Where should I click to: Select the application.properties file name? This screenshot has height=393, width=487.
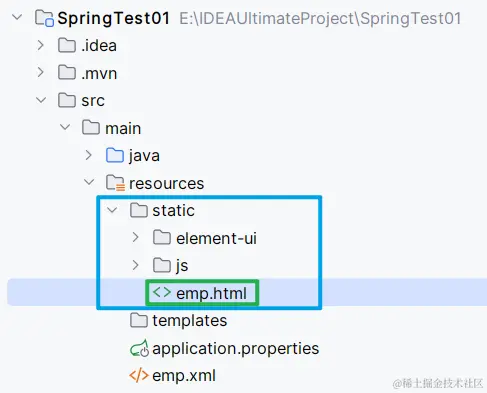click(x=236, y=349)
